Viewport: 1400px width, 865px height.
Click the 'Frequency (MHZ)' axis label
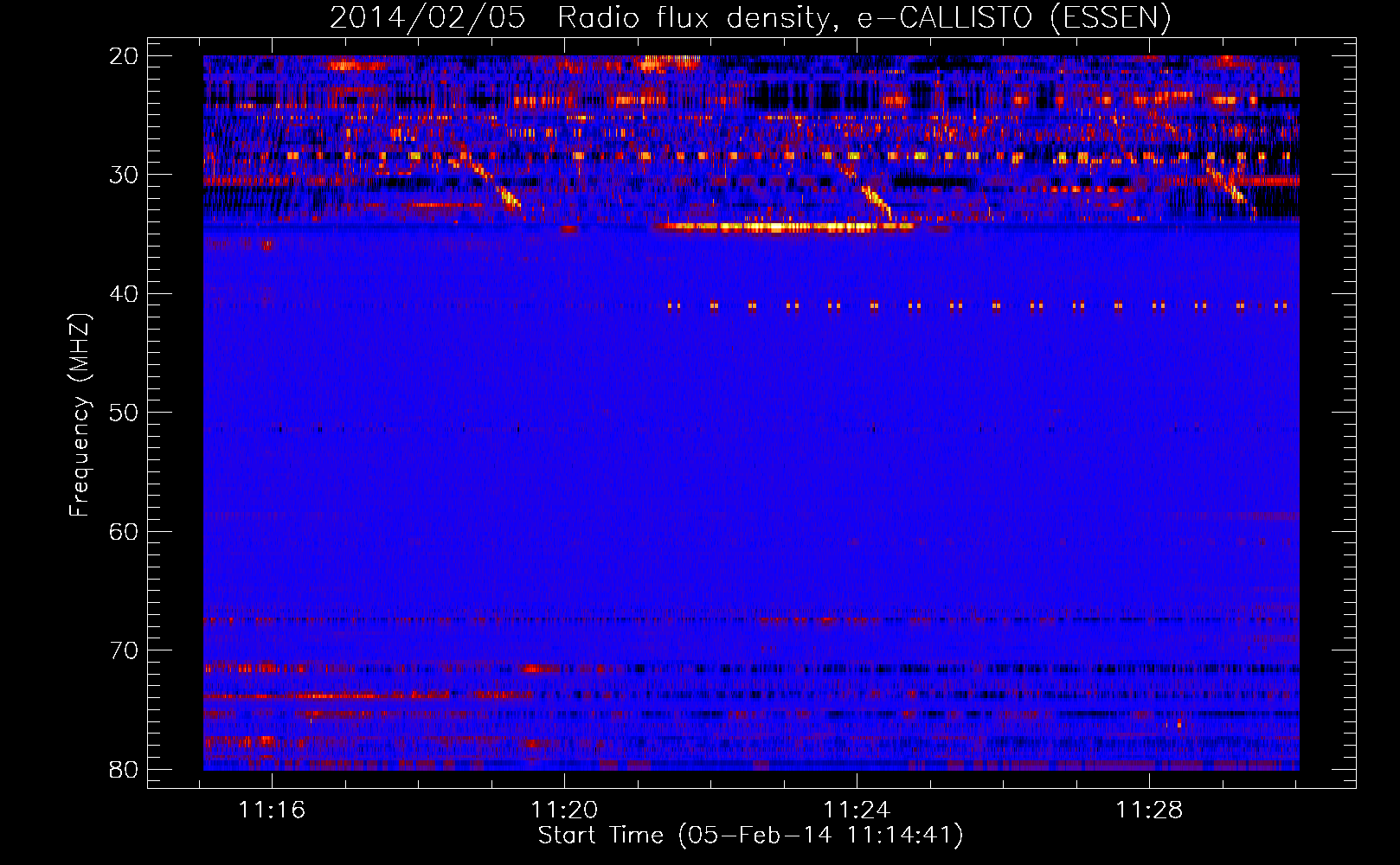tap(80, 415)
